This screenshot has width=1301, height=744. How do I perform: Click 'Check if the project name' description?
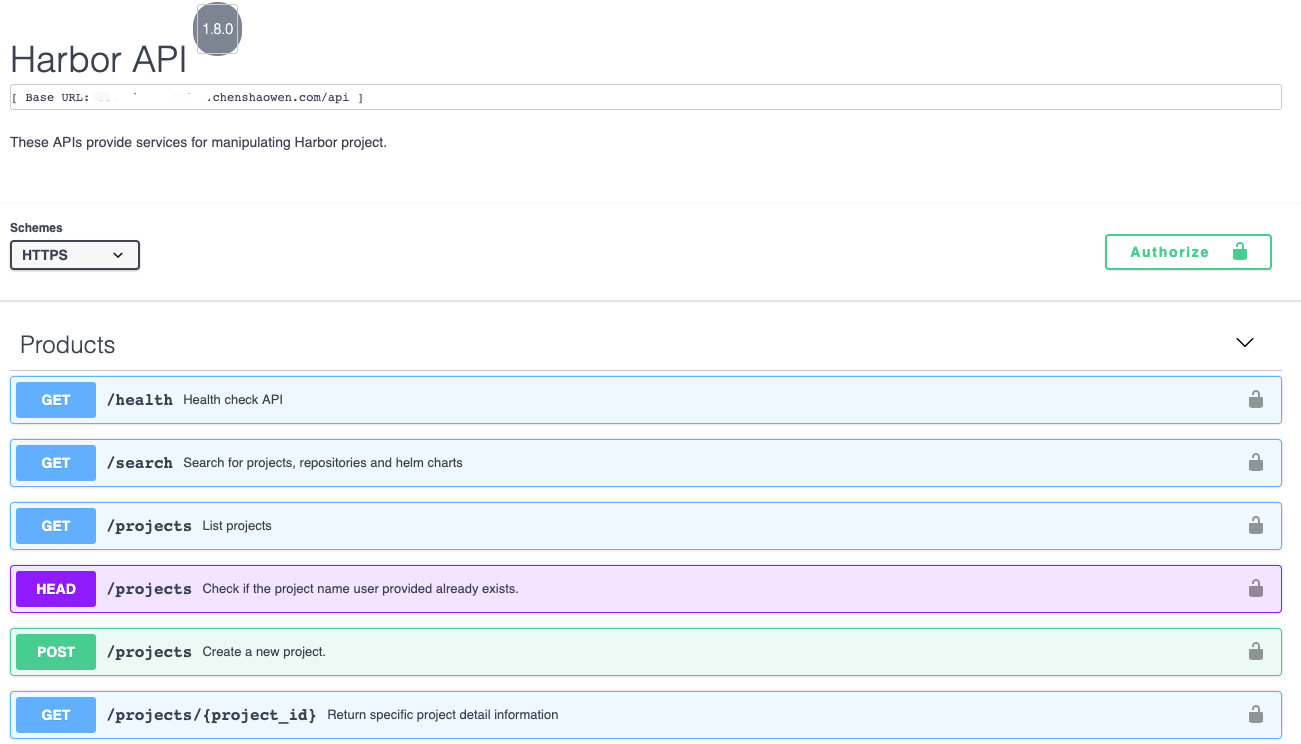tap(360, 589)
